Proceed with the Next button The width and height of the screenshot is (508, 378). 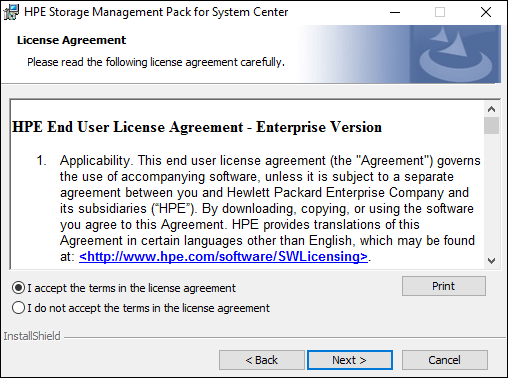coord(350,360)
